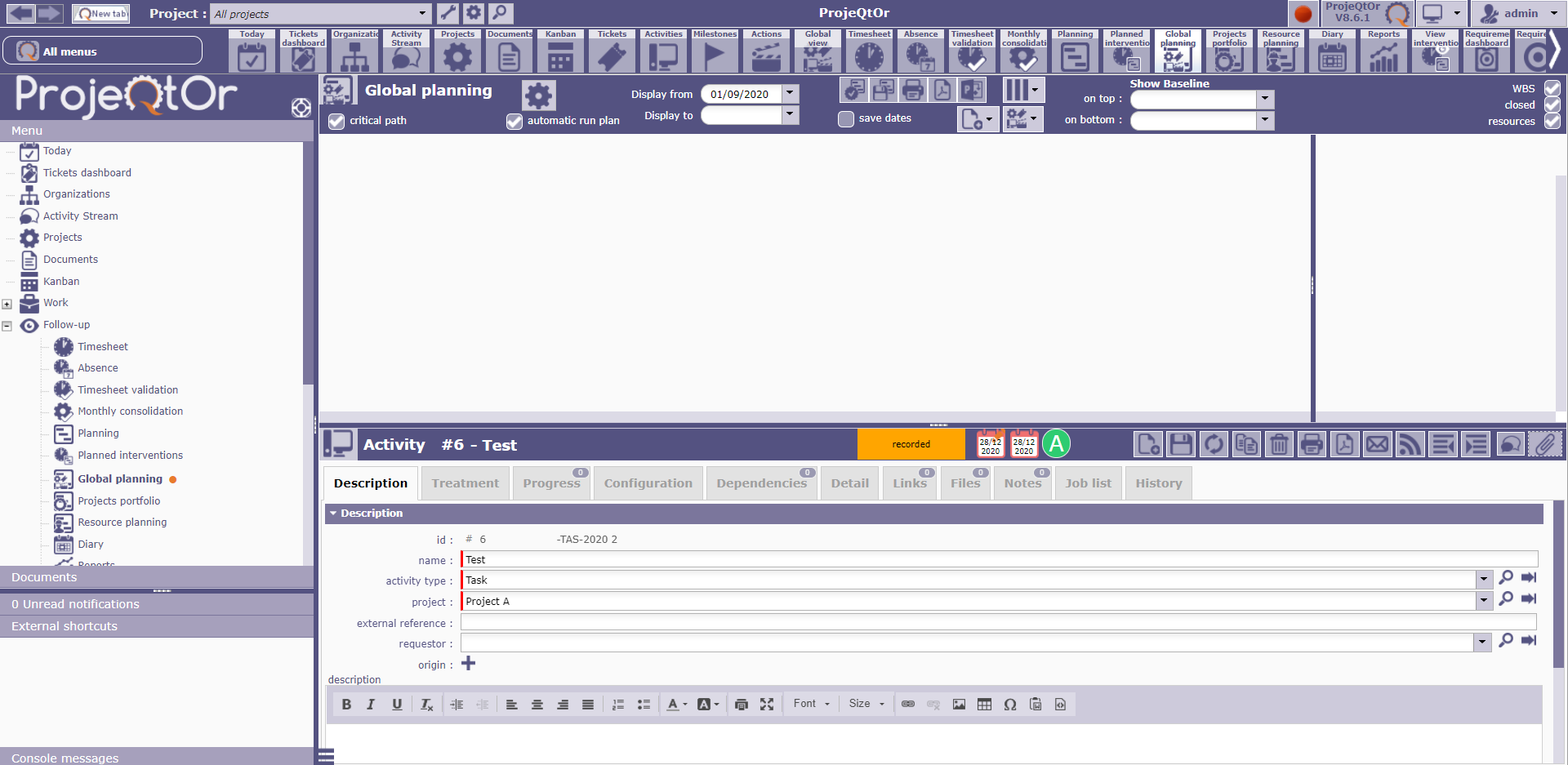Screen dimensions: 1568x765
Task: Disable the automatic run plan checkbox
Action: pyautogui.click(x=514, y=122)
